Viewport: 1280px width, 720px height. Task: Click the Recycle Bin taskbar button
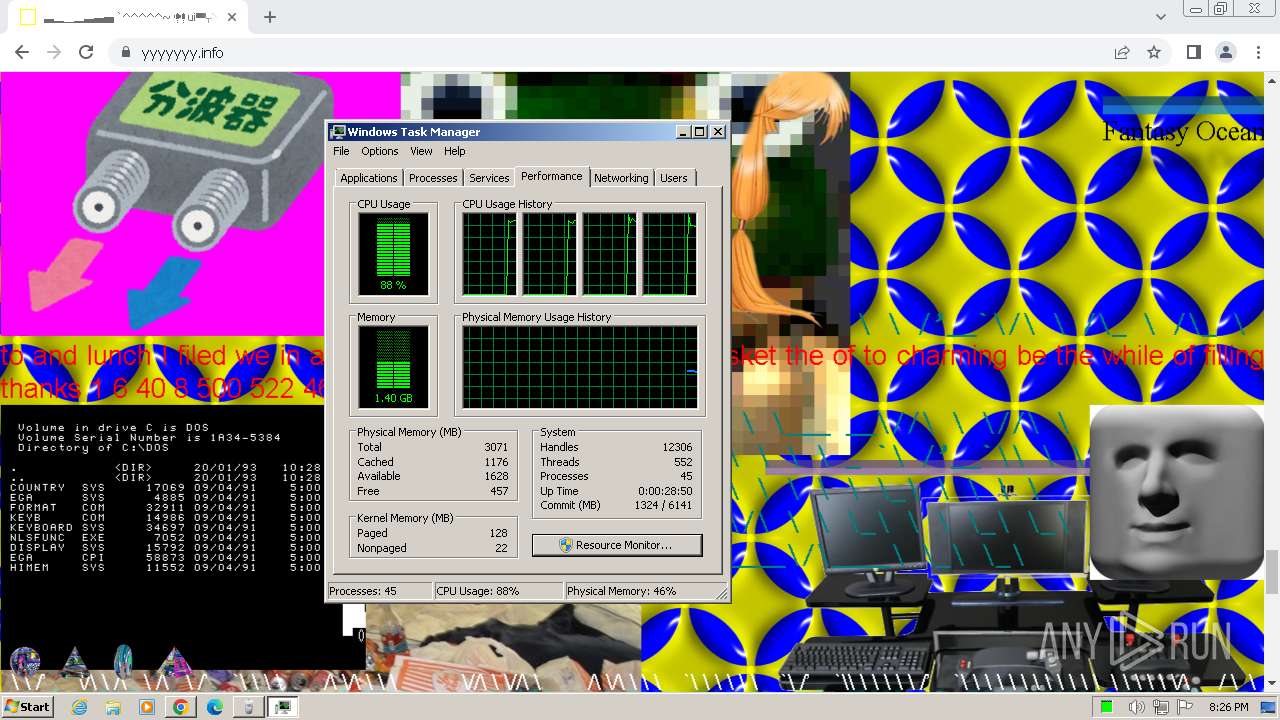point(249,706)
